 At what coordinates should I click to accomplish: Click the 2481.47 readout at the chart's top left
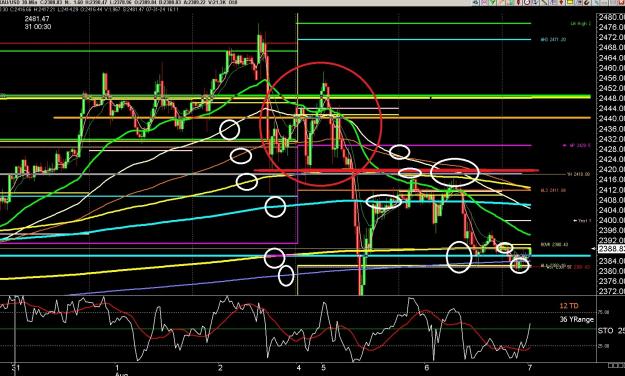pos(37,19)
